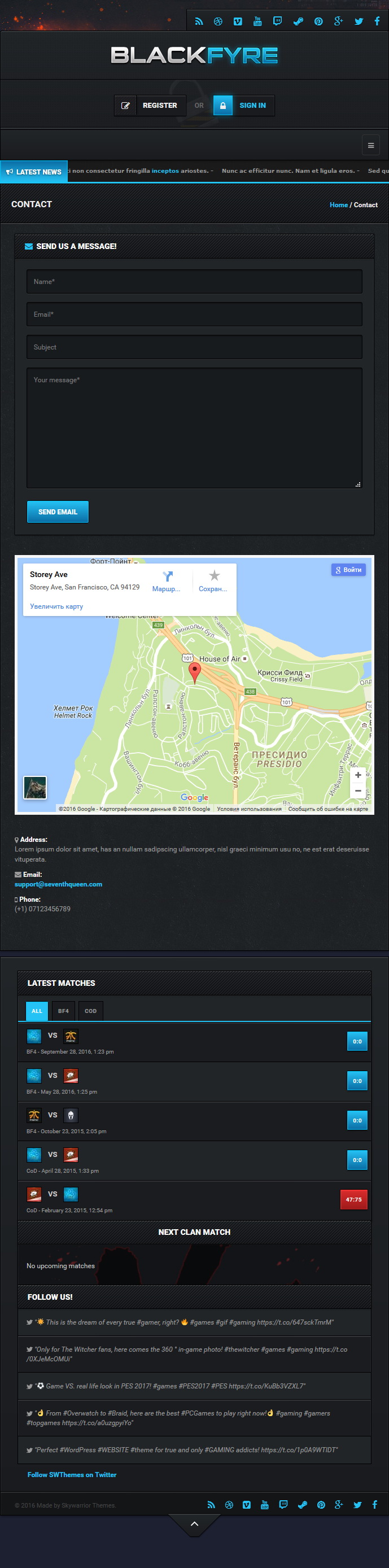Open the 'inceptos' link in news ticker
The height and width of the screenshot is (1568, 389).
(x=165, y=171)
